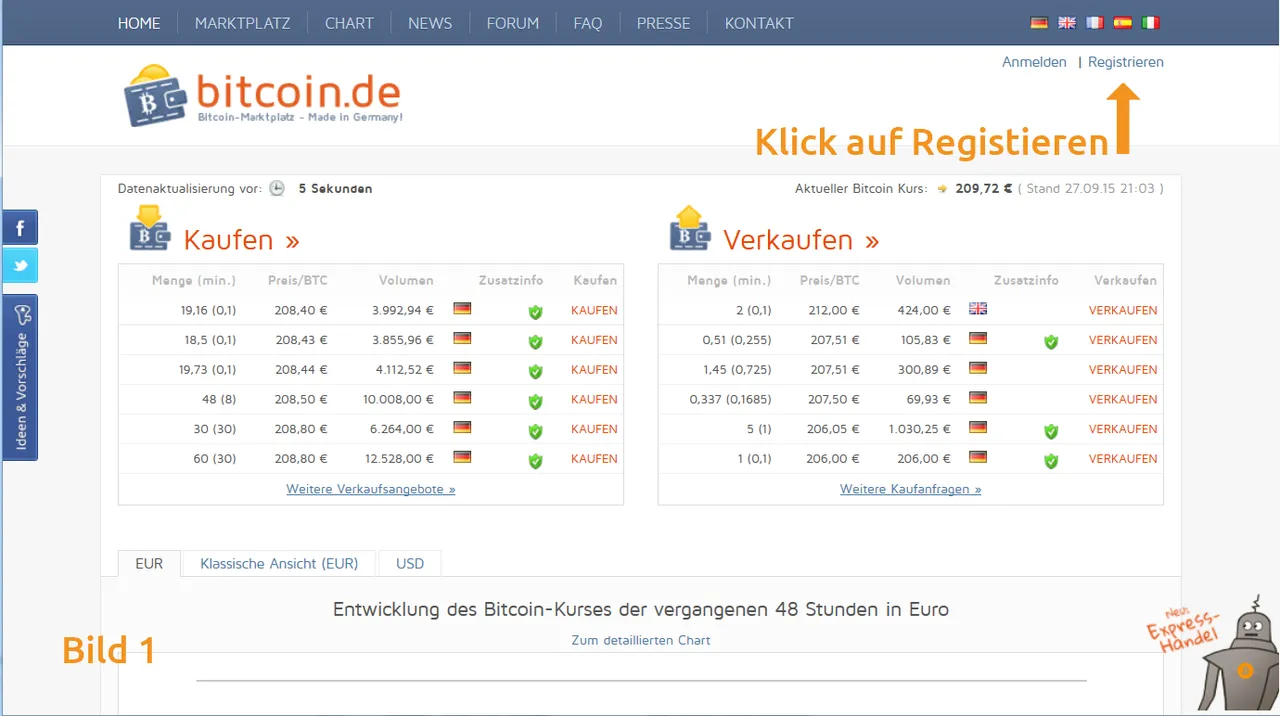Click the Express-Handel robot mascot

[1240, 654]
